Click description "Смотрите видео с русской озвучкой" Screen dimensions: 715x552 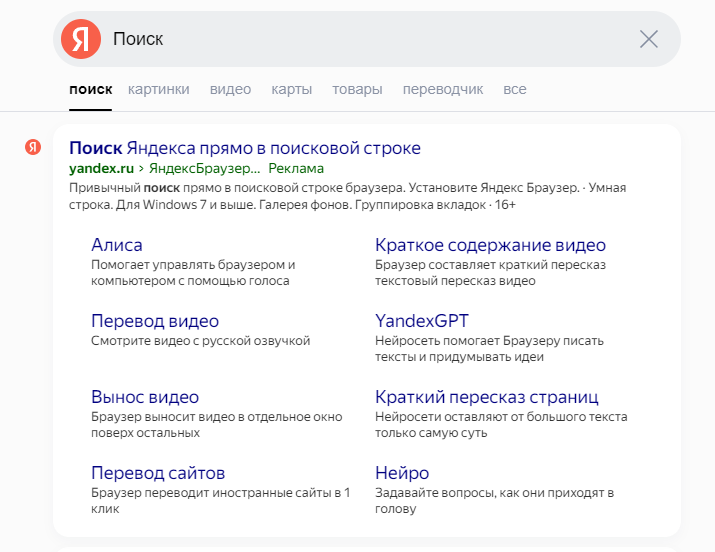click(x=201, y=341)
